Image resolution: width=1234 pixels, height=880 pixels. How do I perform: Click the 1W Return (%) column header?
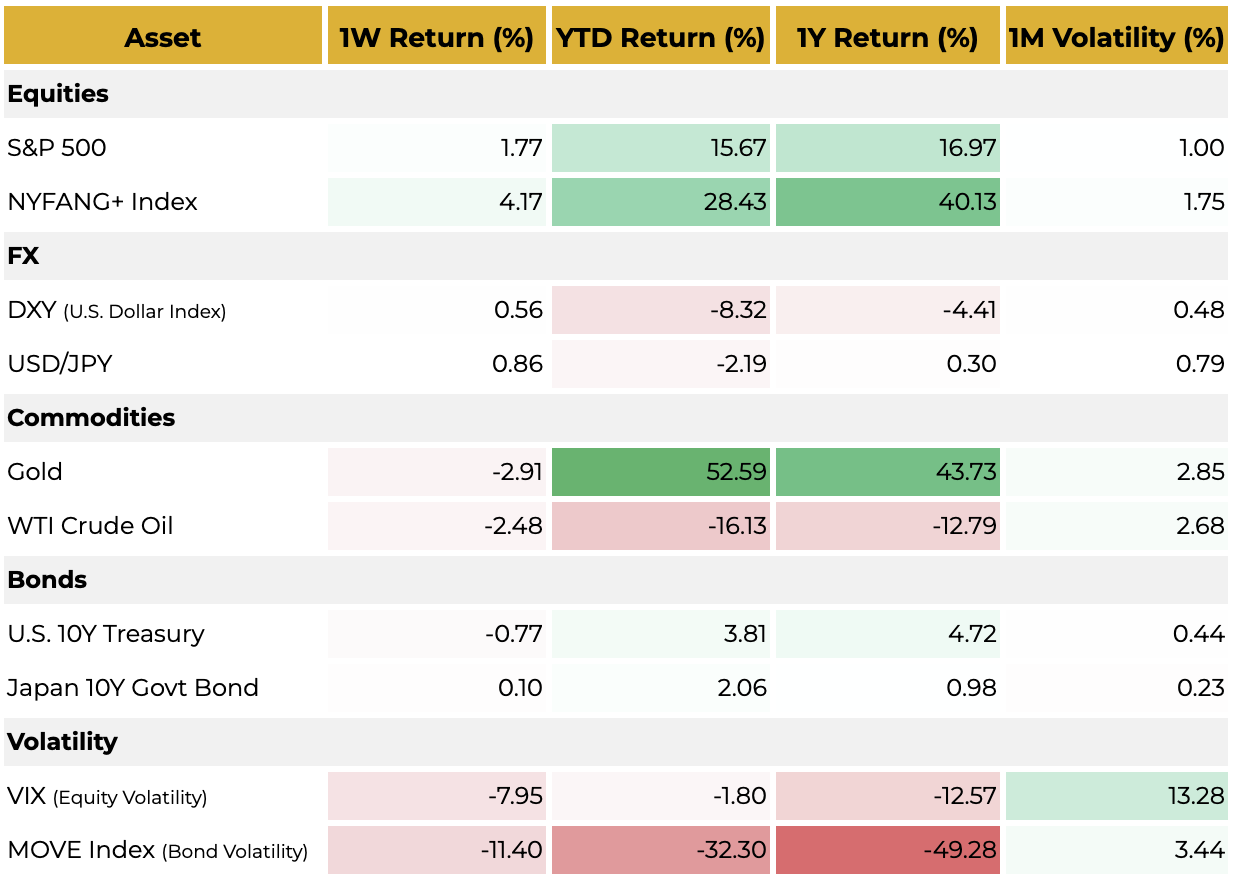[x=437, y=38]
